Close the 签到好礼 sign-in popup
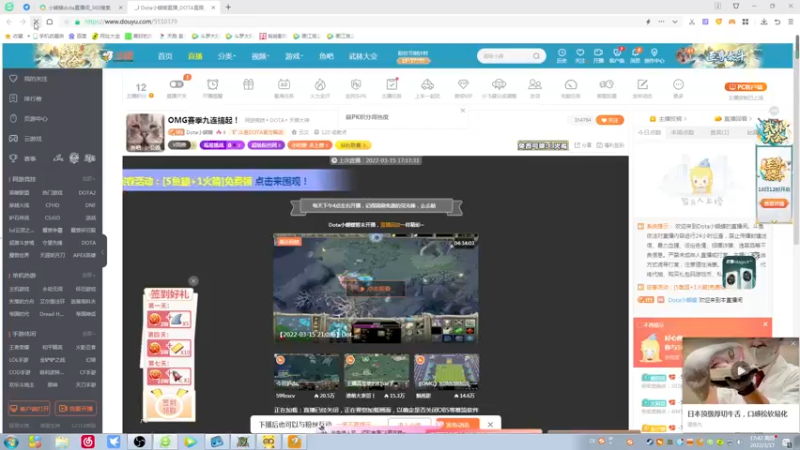Viewport: 800px width, 450px height. (193, 281)
